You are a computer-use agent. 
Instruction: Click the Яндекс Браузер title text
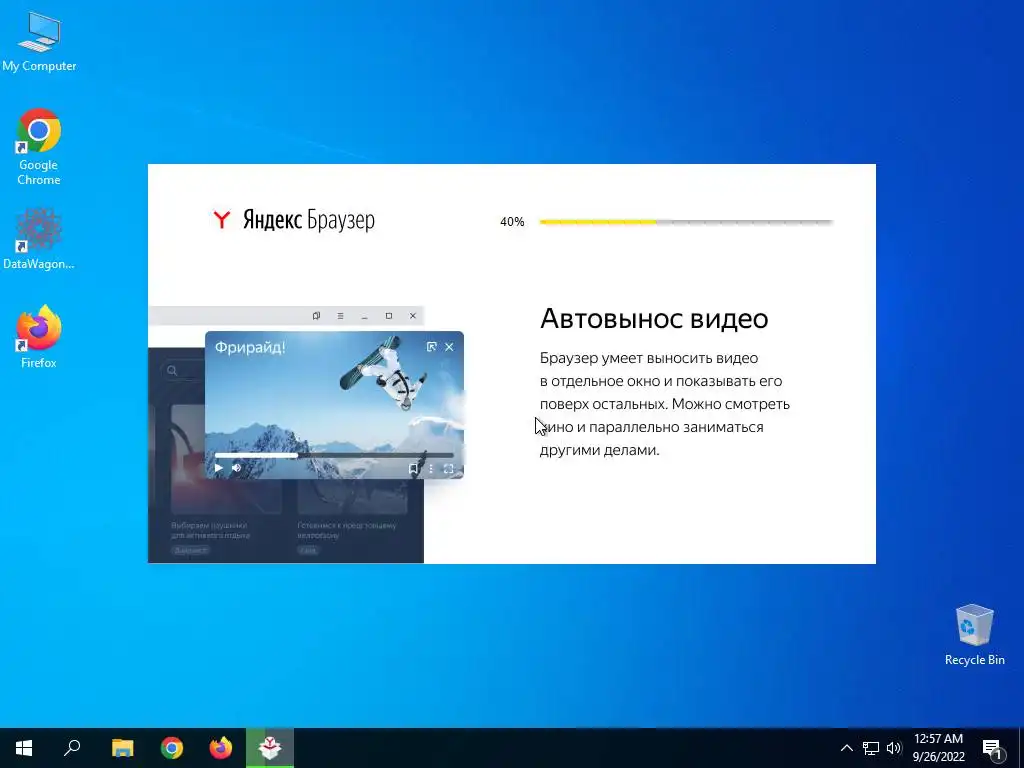coord(309,220)
